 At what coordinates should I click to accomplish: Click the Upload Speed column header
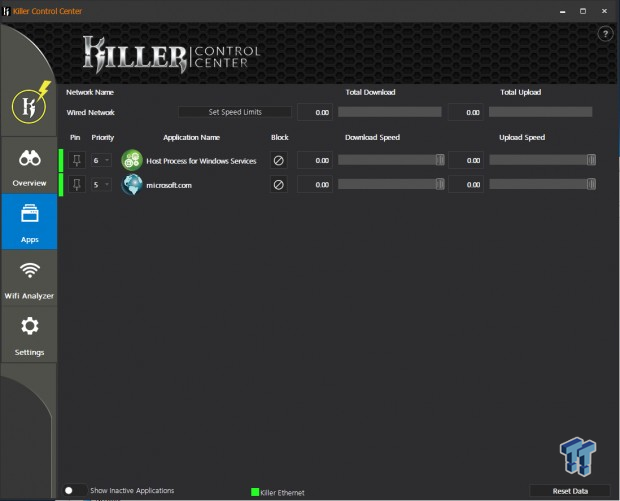coord(522,137)
